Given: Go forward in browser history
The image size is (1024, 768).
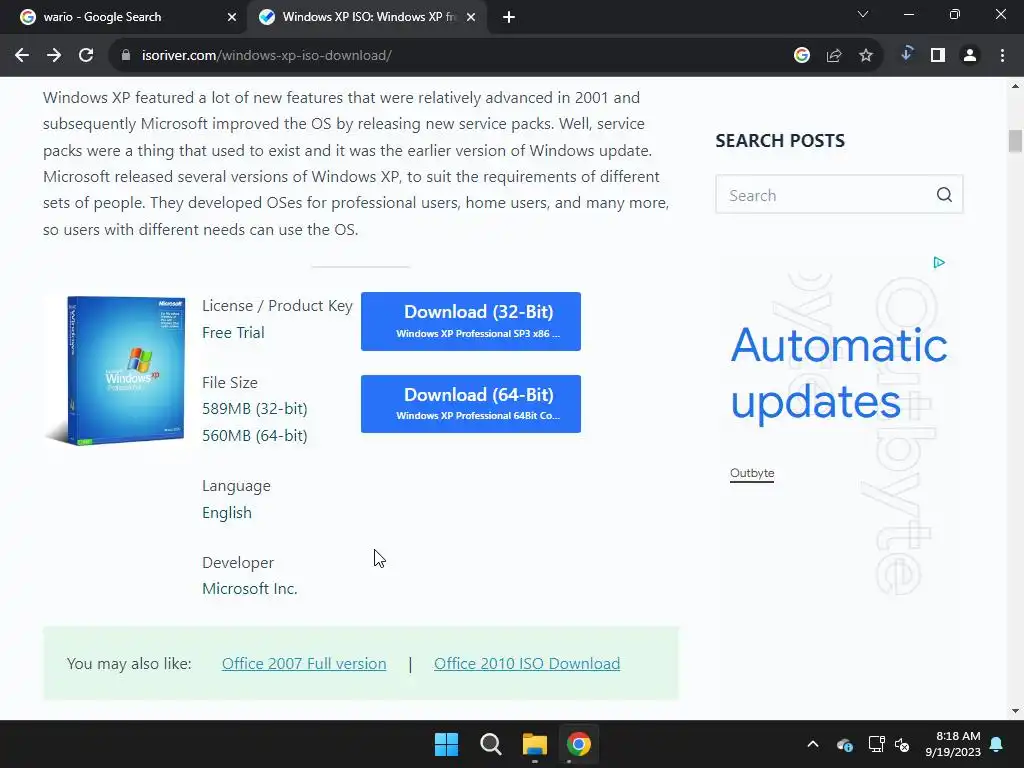Looking at the screenshot, I should (54, 56).
